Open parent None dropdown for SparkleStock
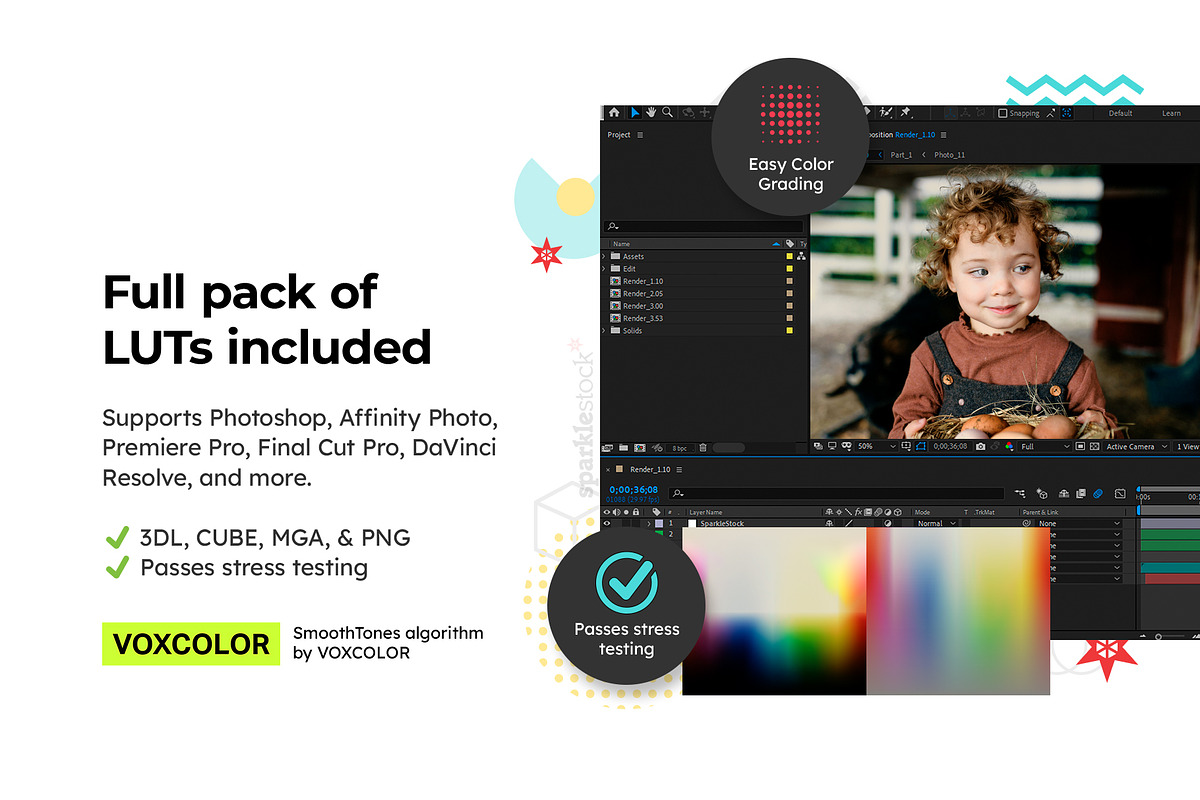 point(1080,523)
